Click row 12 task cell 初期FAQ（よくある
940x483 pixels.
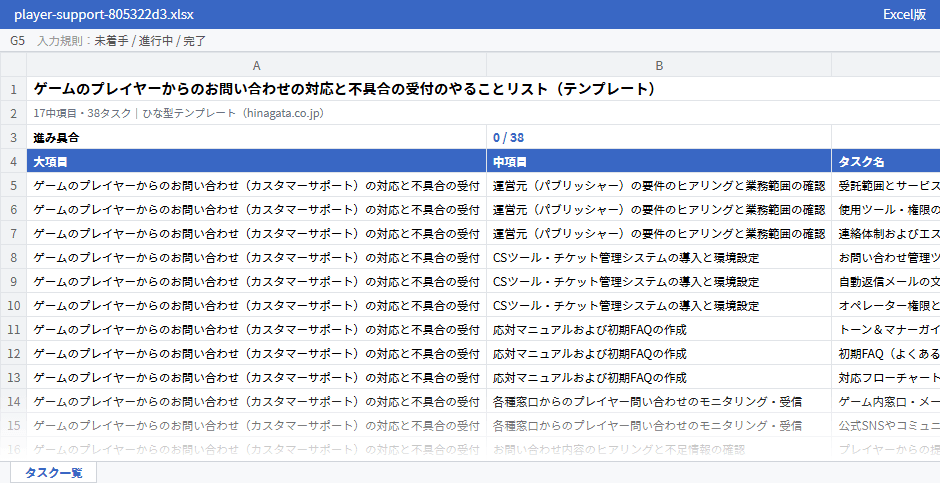tap(885, 353)
